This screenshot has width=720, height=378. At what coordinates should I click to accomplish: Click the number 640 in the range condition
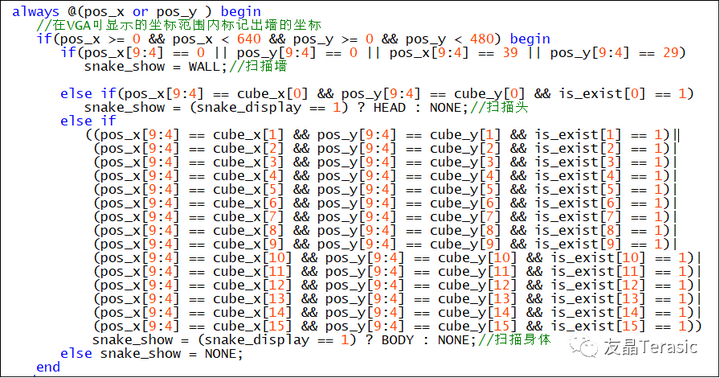[x=249, y=39]
